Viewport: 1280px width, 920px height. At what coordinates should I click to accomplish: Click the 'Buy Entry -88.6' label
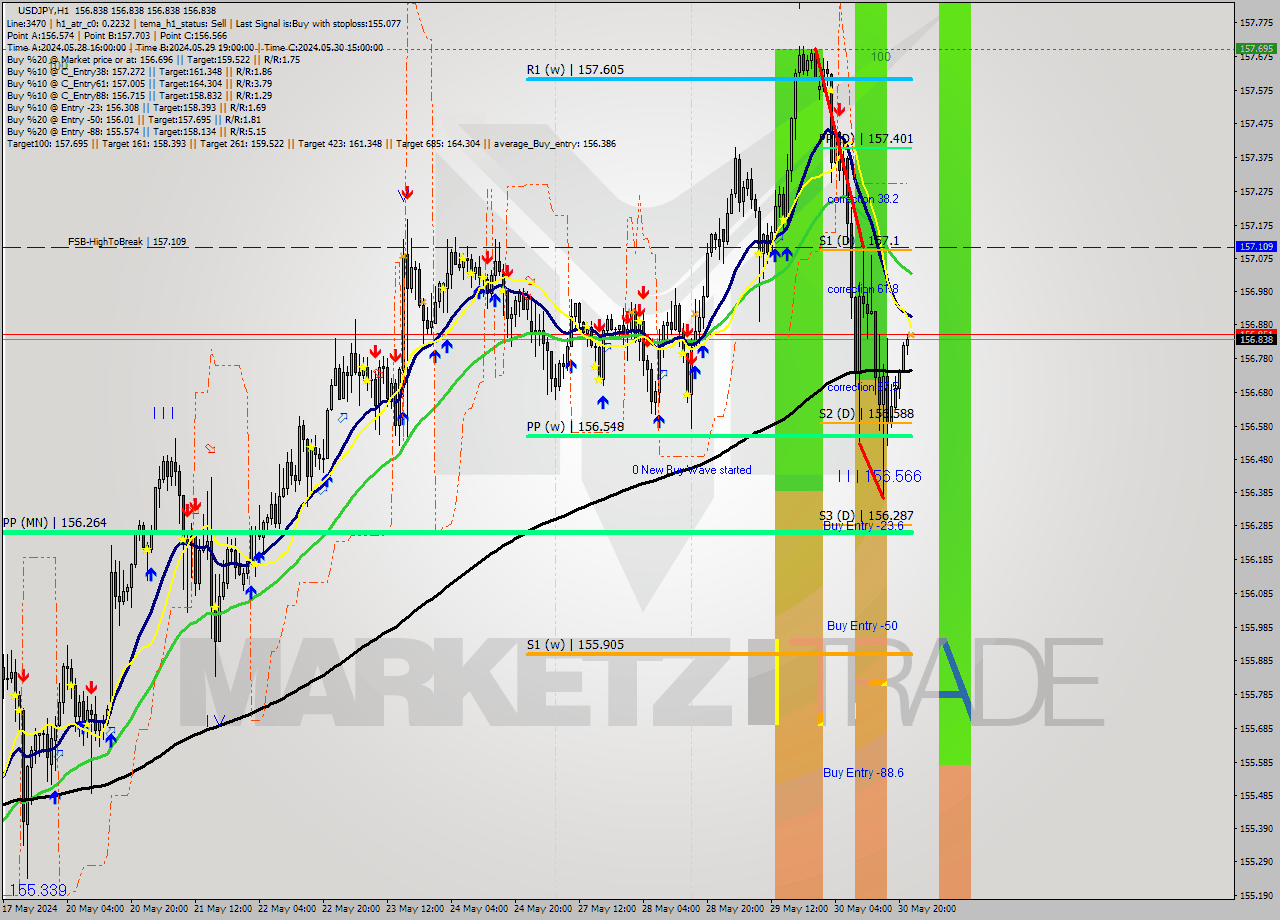tap(863, 773)
